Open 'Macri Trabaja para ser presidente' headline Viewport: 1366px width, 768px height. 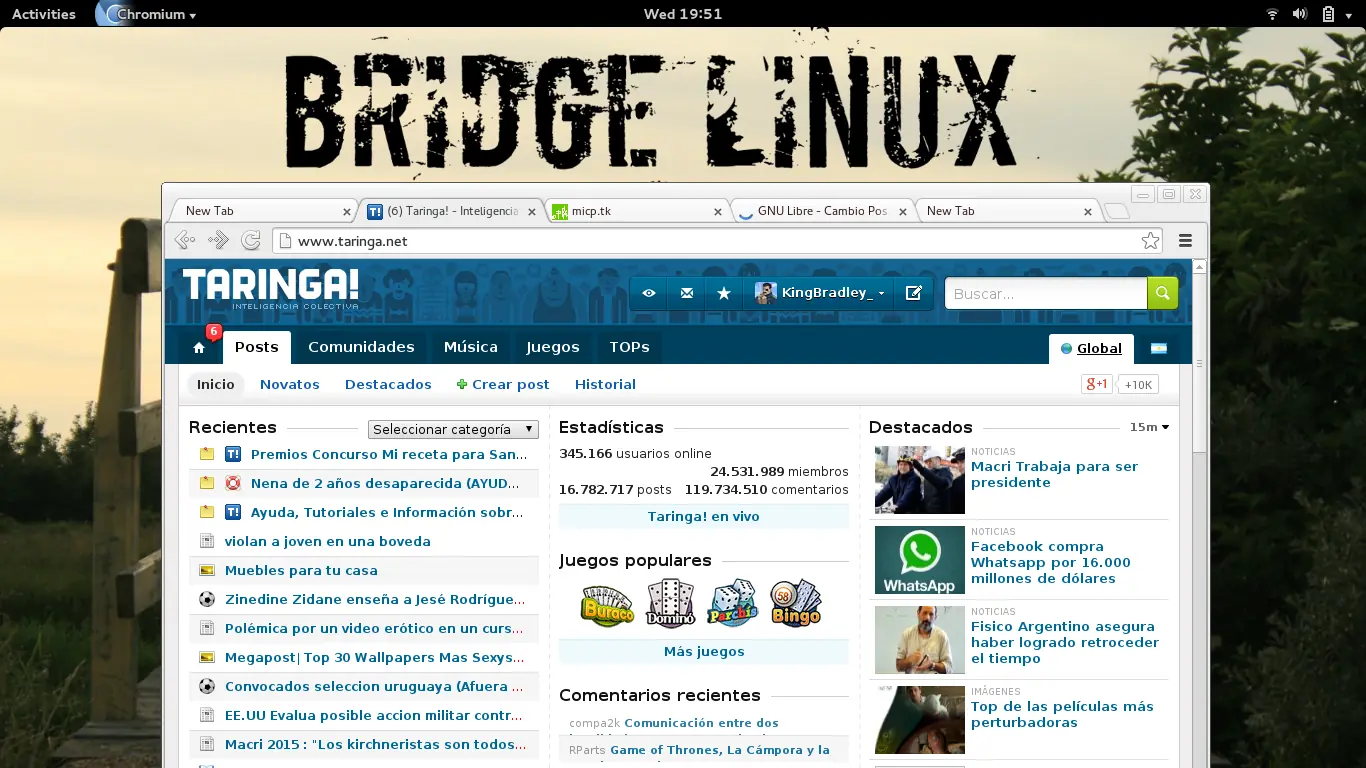click(1054, 474)
